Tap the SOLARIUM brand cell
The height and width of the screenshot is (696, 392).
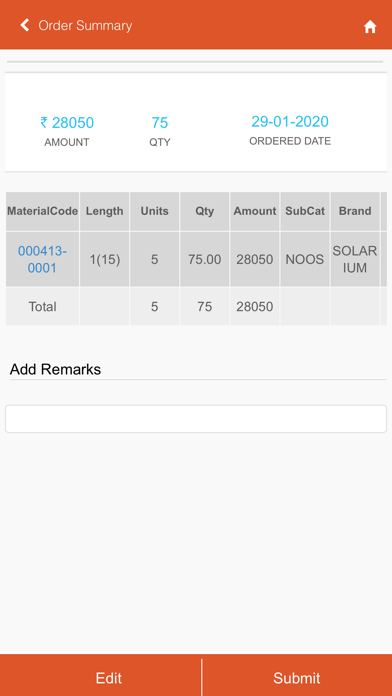tap(355, 259)
